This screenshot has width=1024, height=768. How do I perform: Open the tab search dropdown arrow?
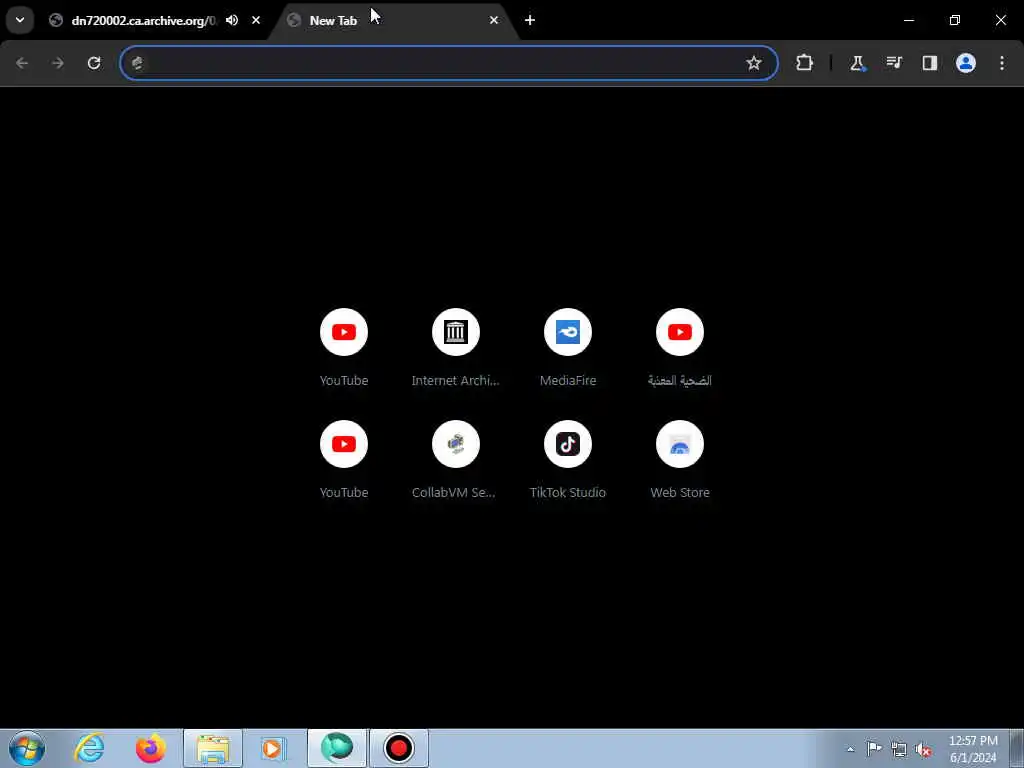coord(20,20)
